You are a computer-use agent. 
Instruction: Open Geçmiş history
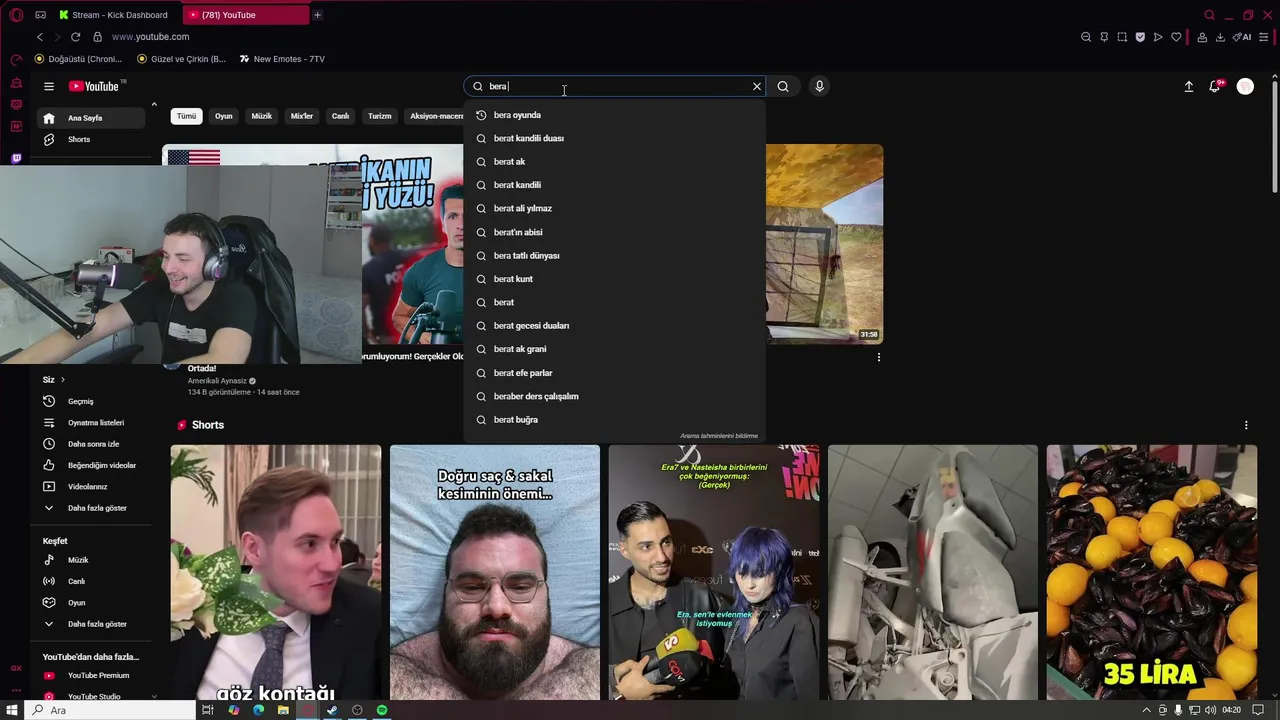91,401
